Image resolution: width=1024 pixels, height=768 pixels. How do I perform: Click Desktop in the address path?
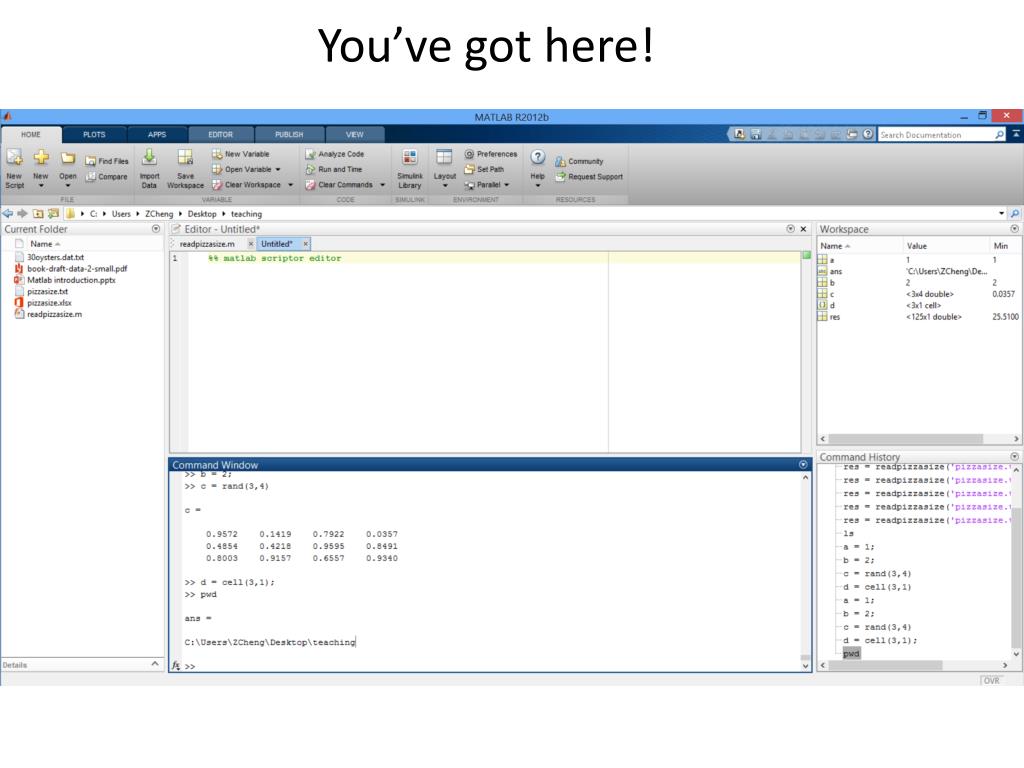tap(202, 214)
